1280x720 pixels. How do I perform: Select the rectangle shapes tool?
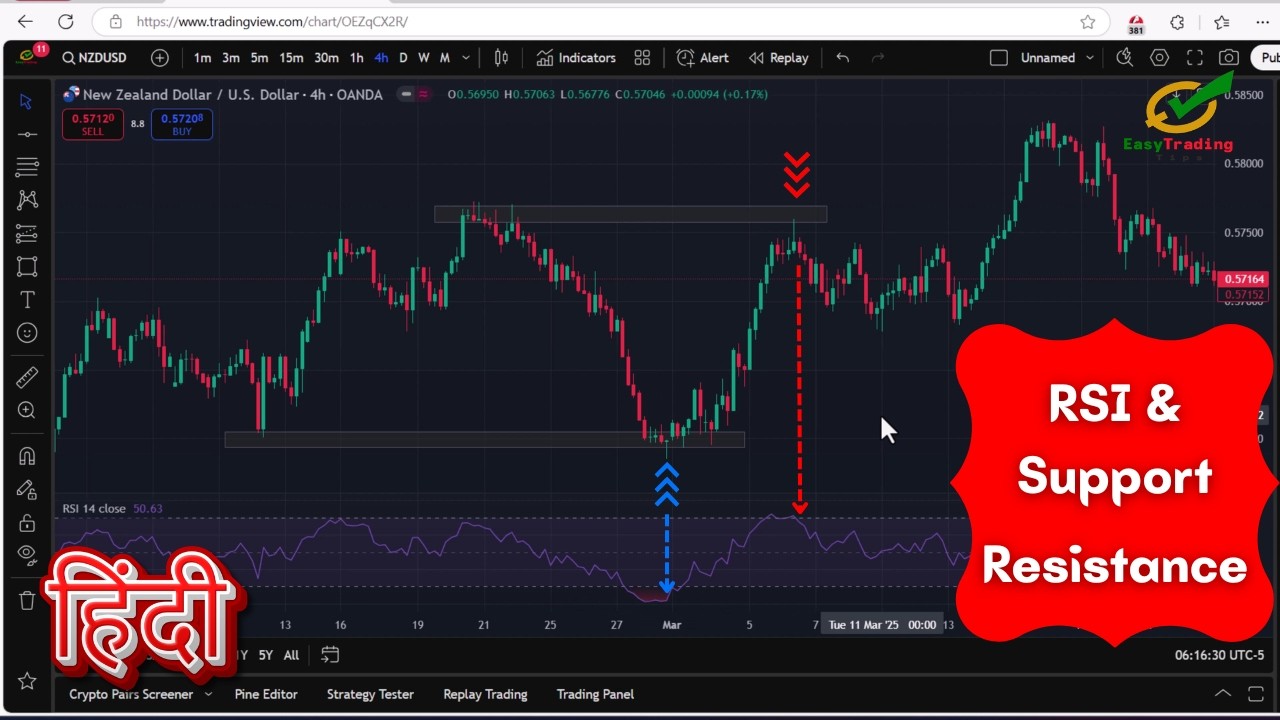pos(27,266)
